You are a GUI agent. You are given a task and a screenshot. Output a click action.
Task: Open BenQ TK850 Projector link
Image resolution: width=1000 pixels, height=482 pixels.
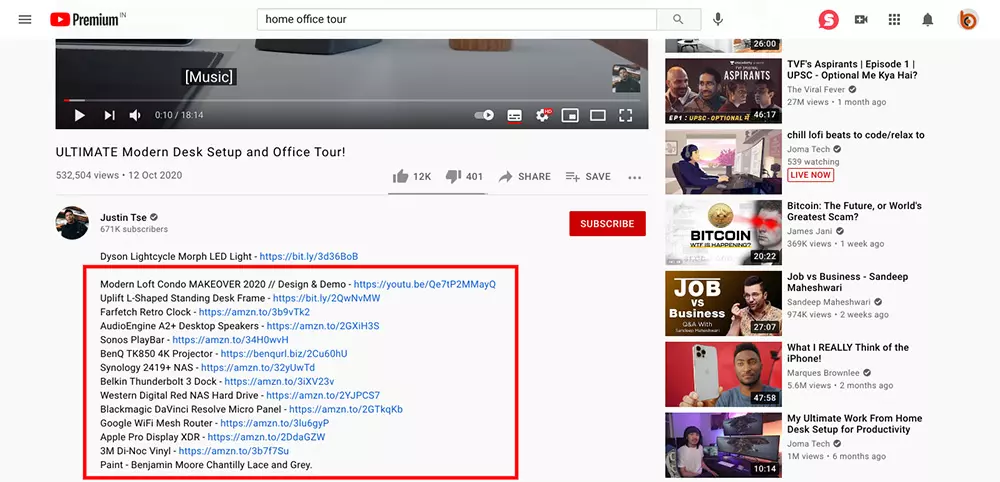tap(284, 354)
